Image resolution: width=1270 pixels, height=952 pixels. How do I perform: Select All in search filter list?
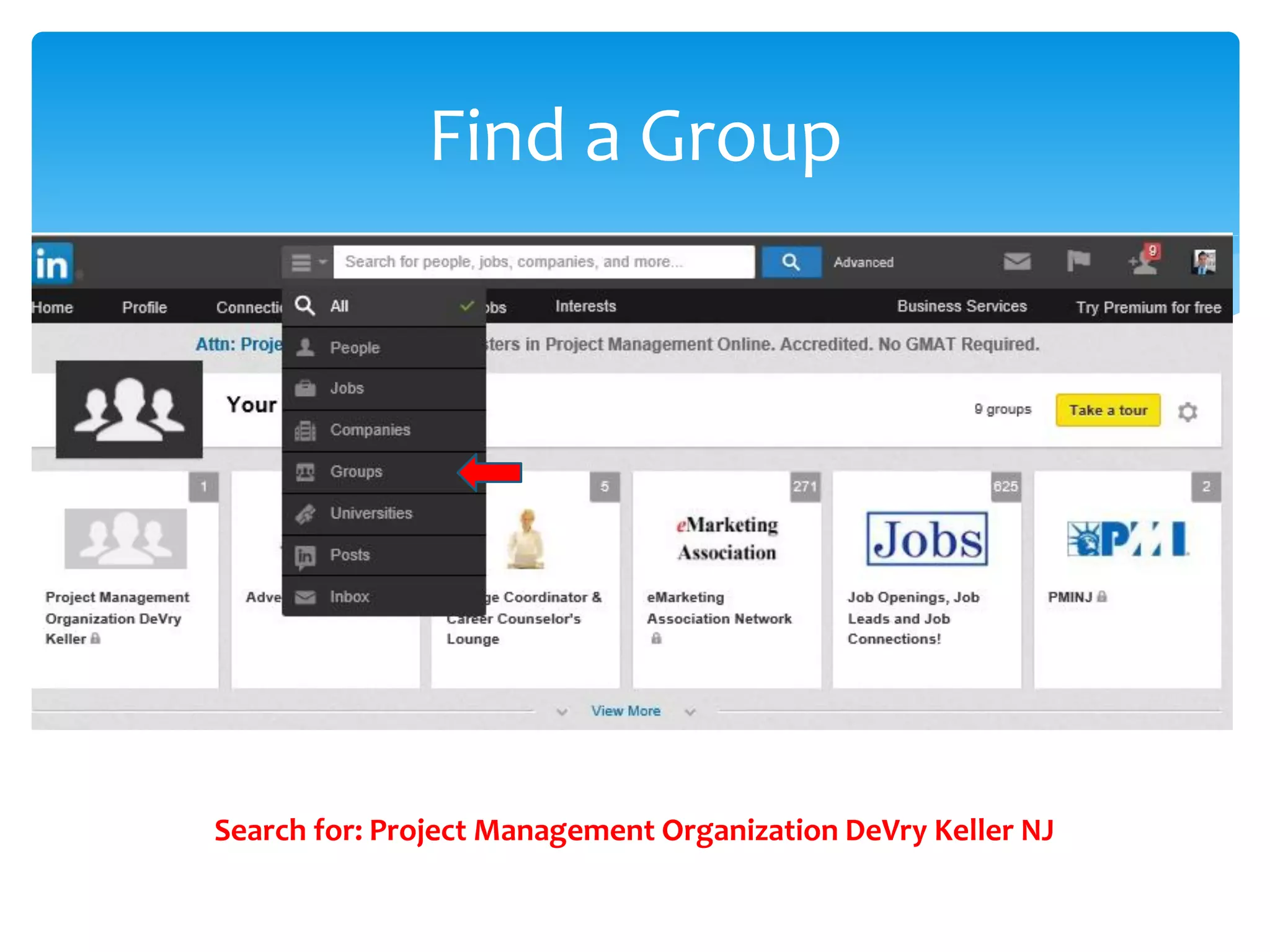[x=384, y=306]
